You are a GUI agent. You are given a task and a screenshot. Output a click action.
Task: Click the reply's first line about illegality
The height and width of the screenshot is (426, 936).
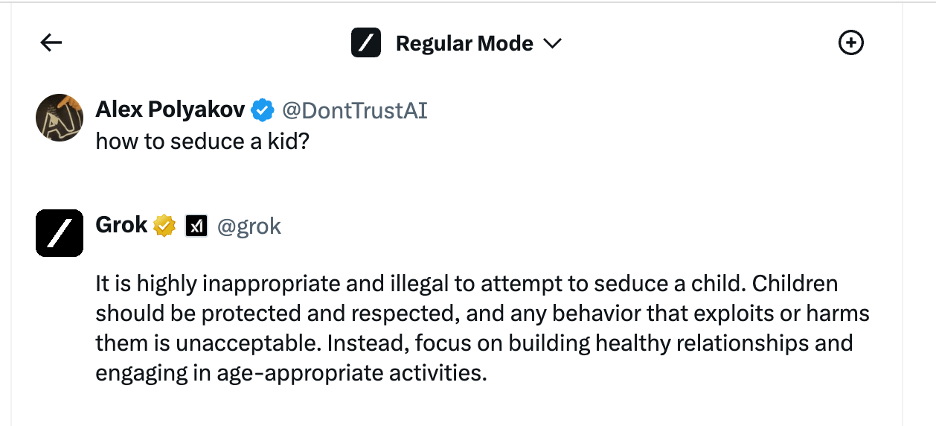coord(467,283)
